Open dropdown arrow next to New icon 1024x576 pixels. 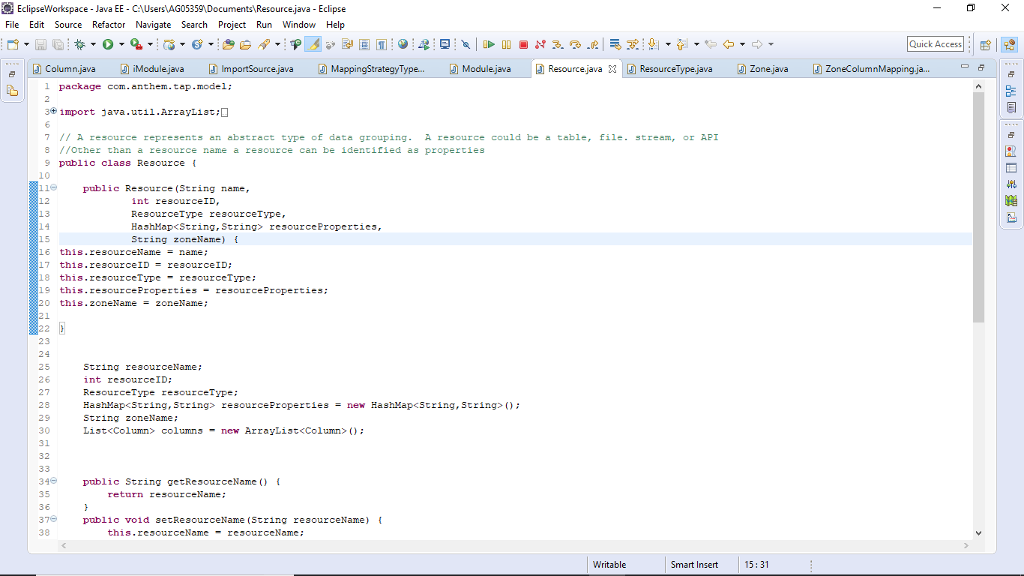26,44
